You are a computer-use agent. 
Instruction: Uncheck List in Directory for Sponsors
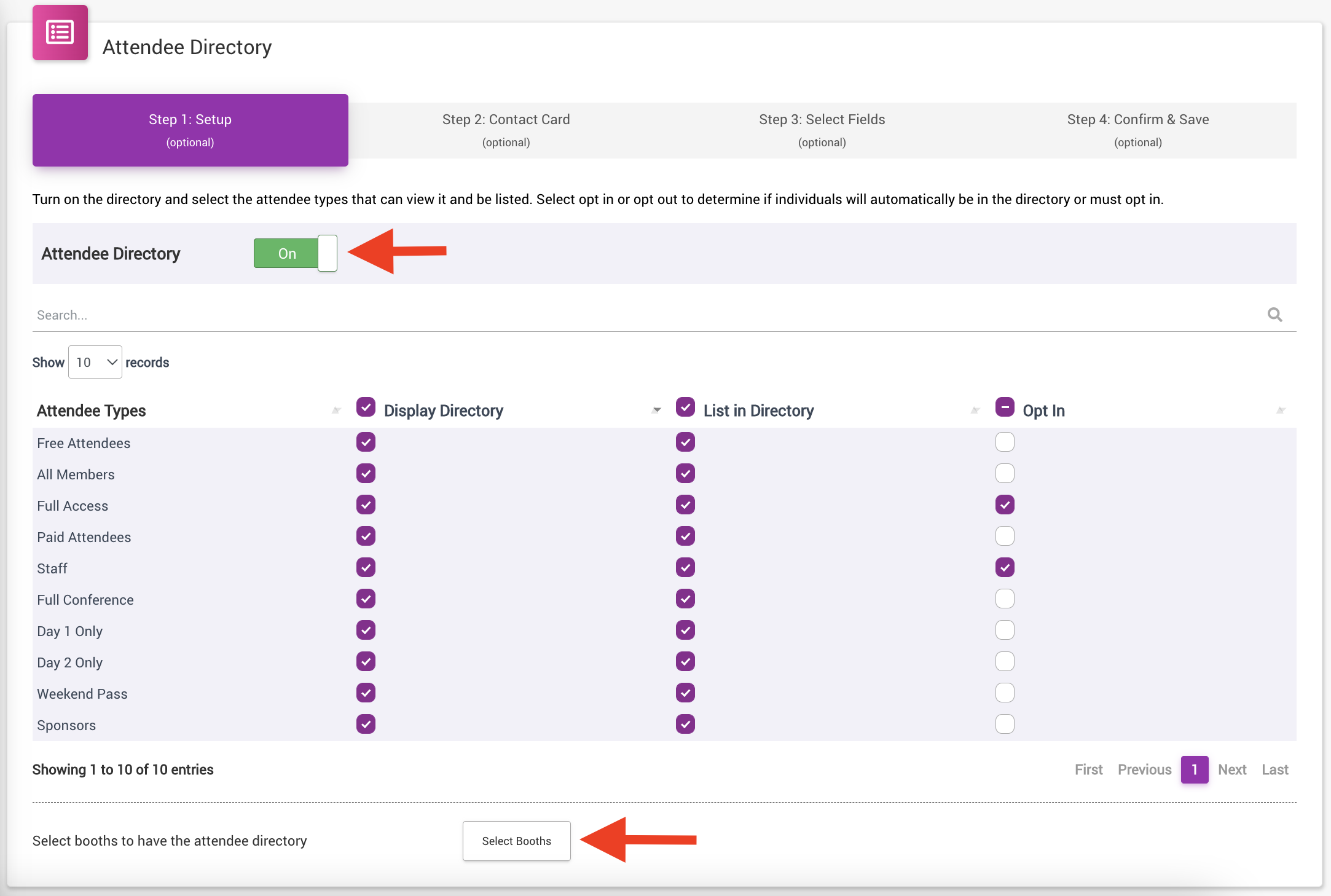click(685, 725)
